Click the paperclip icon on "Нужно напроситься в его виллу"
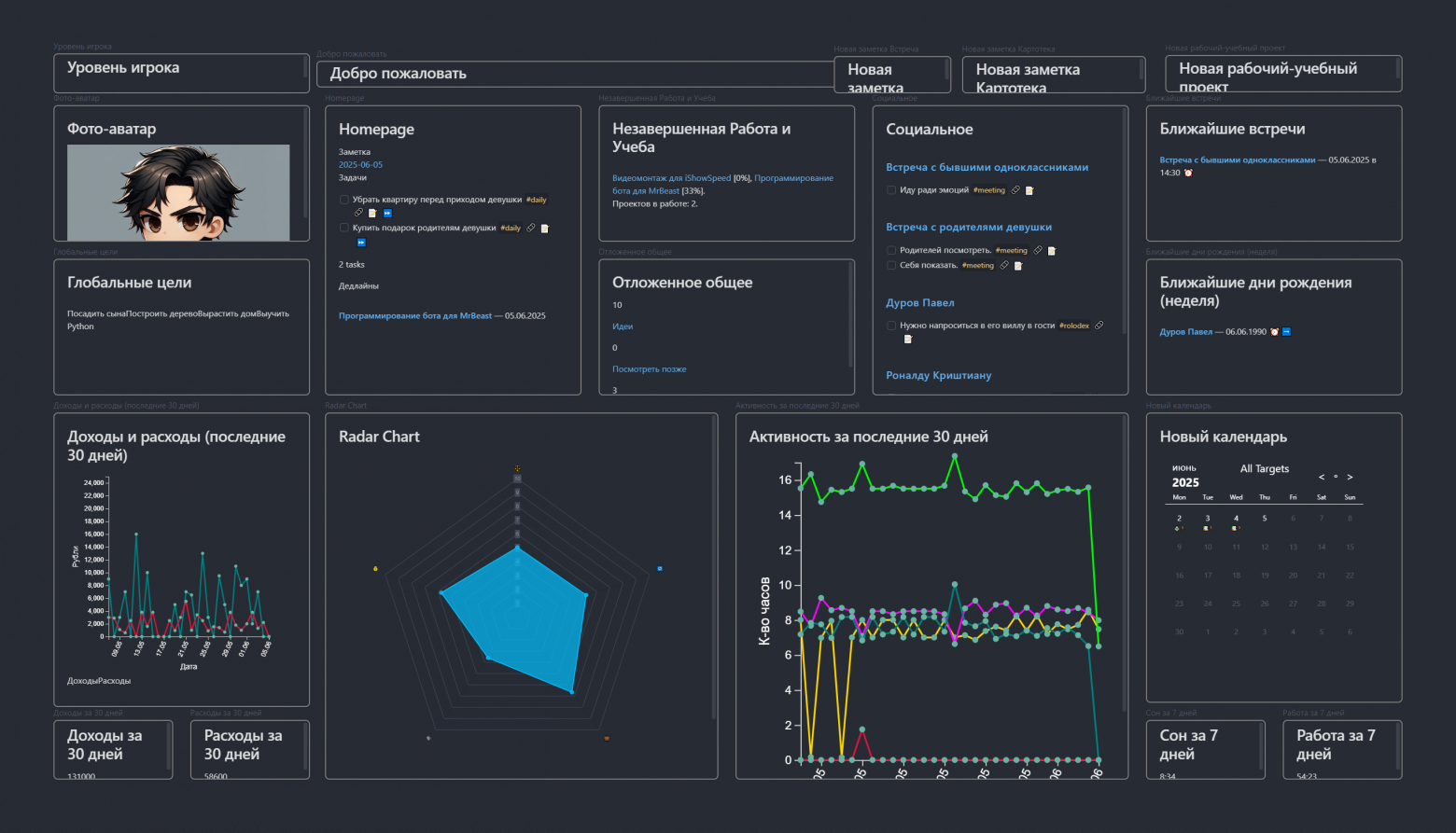The image size is (1456, 833). tap(1099, 326)
